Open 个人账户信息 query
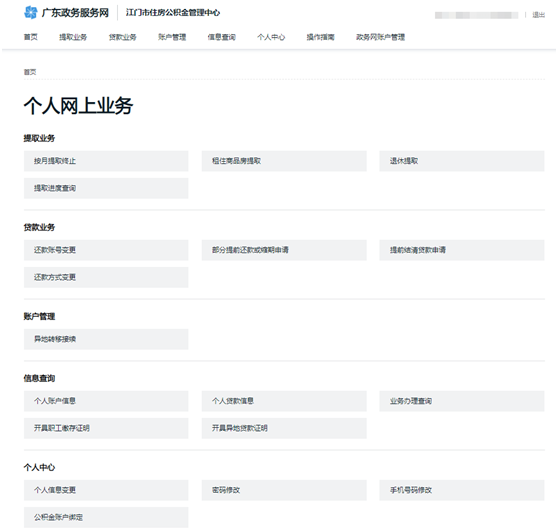The width and height of the screenshot is (558, 531). (106, 401)
